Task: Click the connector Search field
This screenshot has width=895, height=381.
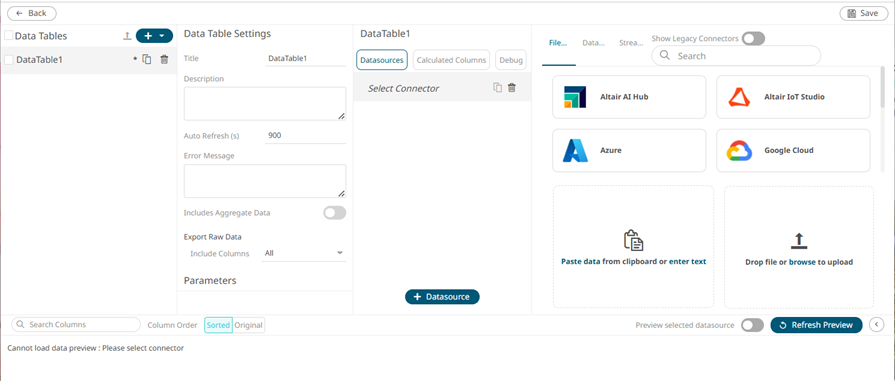Action: pos(736,55)
